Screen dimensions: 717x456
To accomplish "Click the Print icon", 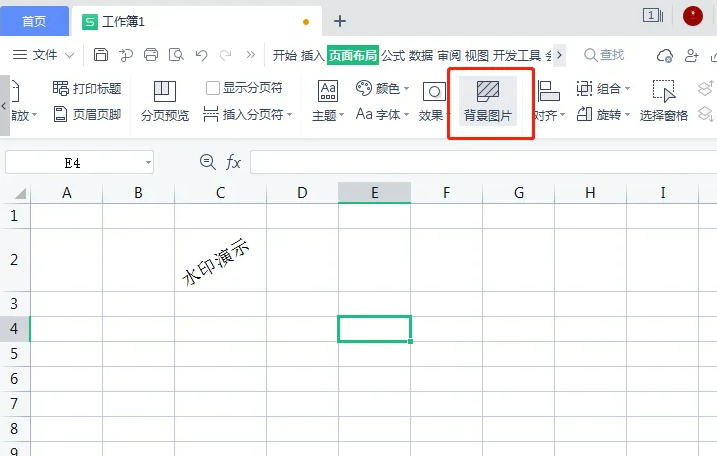I will pyautogui.click(x=151, y=55).
